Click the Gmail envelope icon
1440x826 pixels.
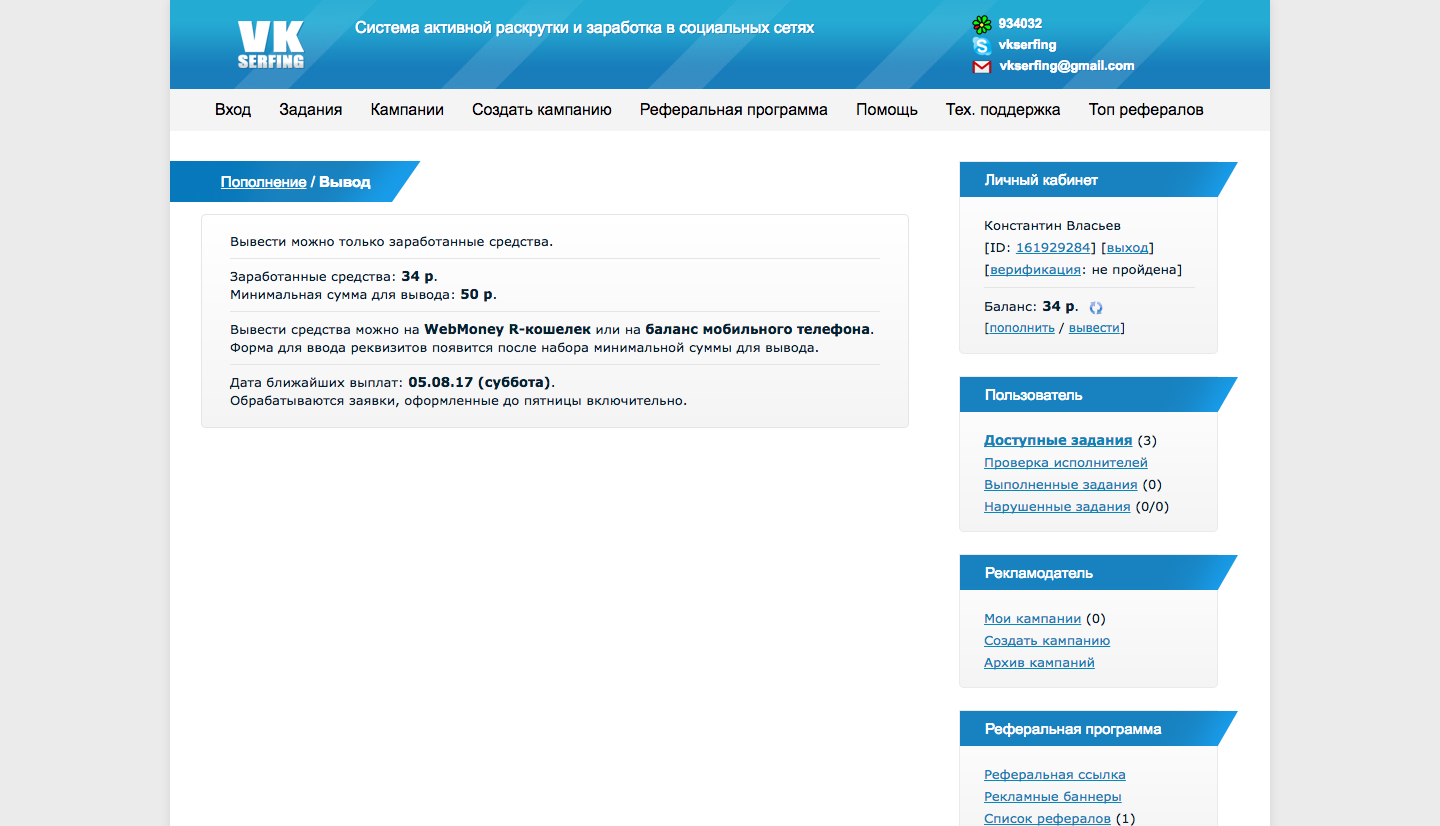pyautogui.click(x=982, y=67)
